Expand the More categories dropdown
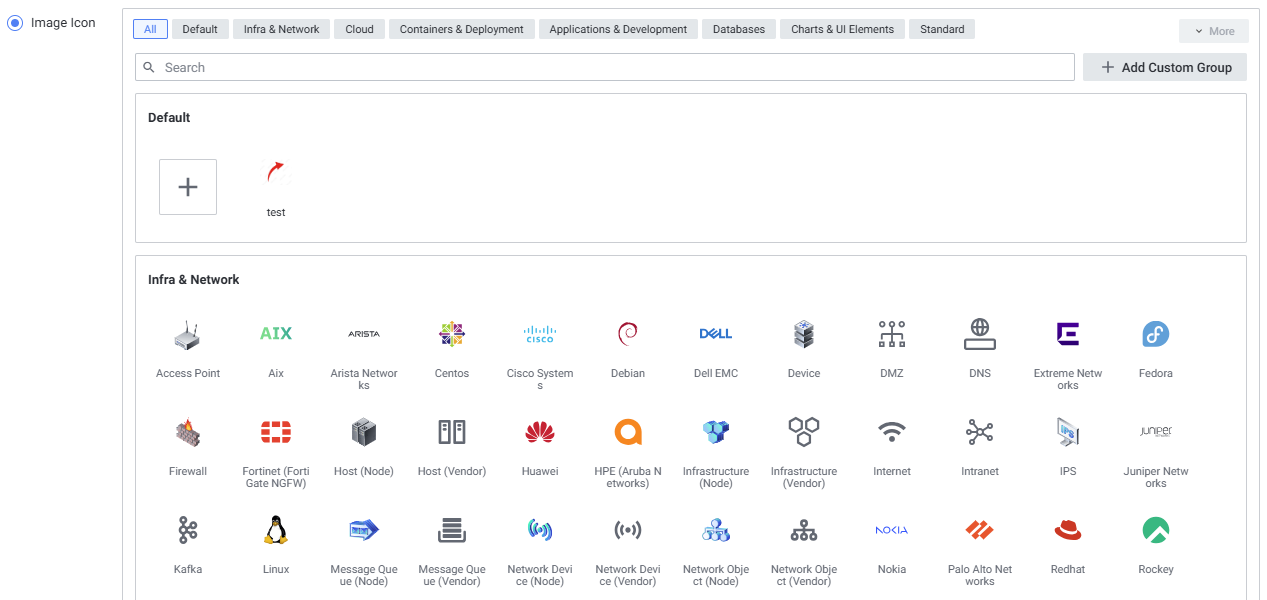This screenshot has height=600, width=1267. pyautogui.click(x=1213, y=31)
